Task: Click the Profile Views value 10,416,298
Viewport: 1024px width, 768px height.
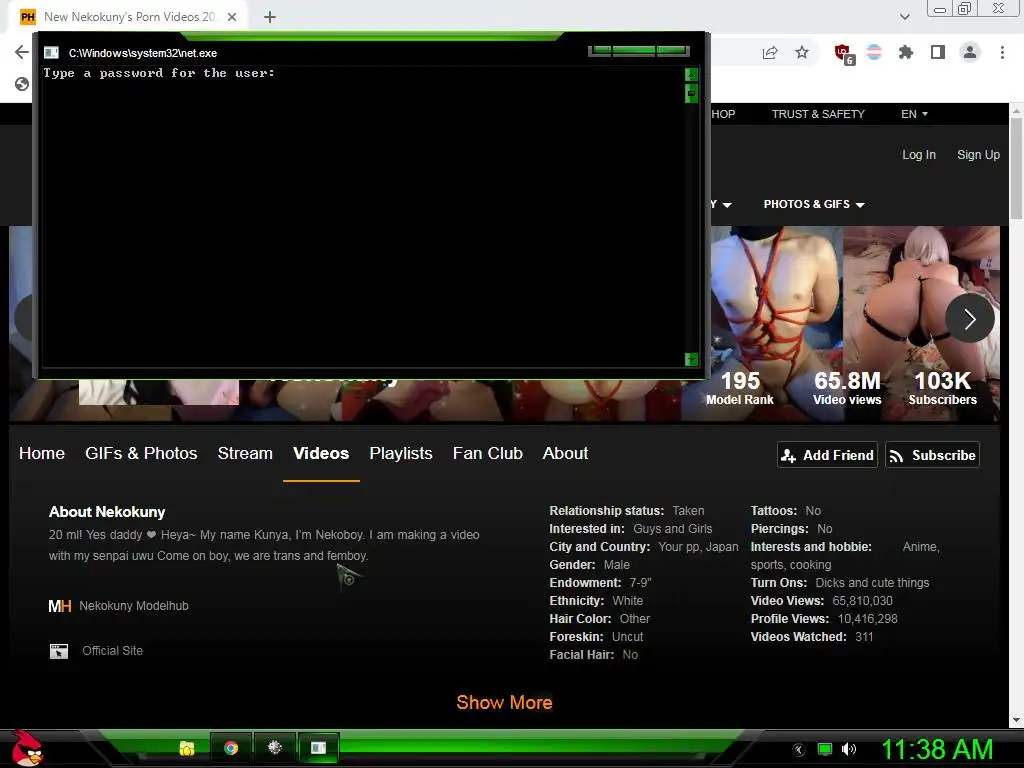Action: 867,619
